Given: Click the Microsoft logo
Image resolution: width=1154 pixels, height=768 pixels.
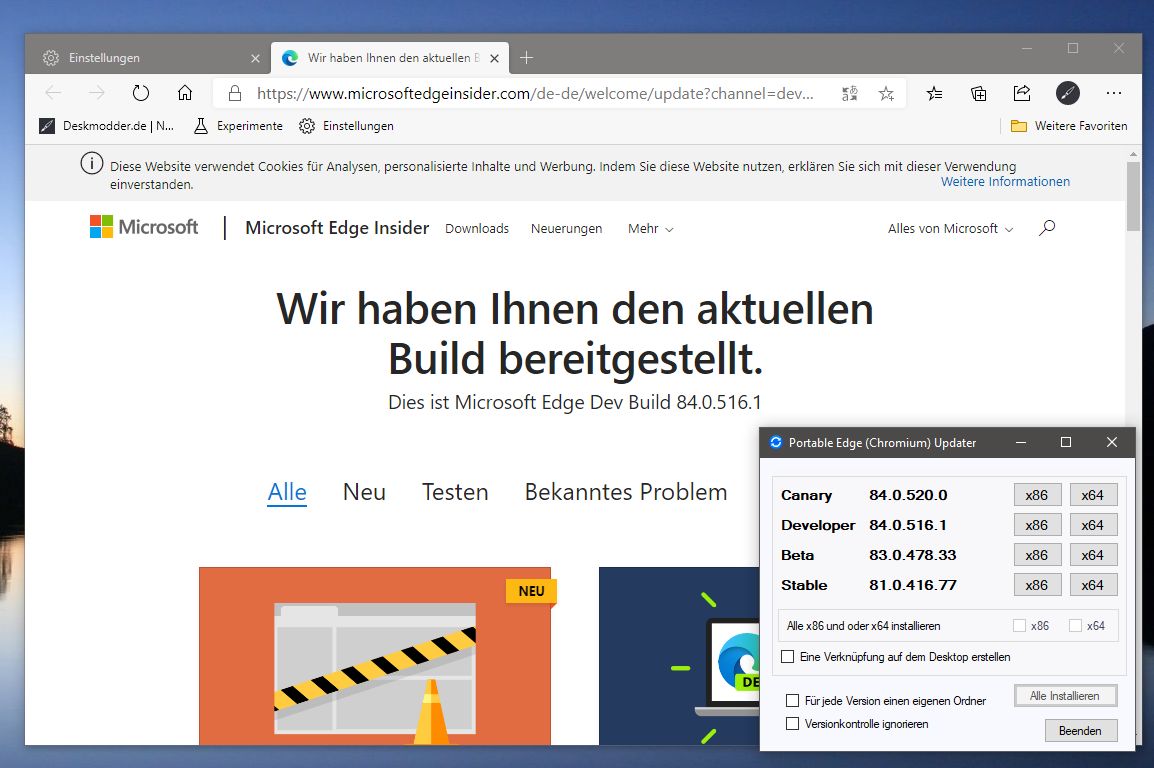Looking at the screenshot, I should [144, 227].
